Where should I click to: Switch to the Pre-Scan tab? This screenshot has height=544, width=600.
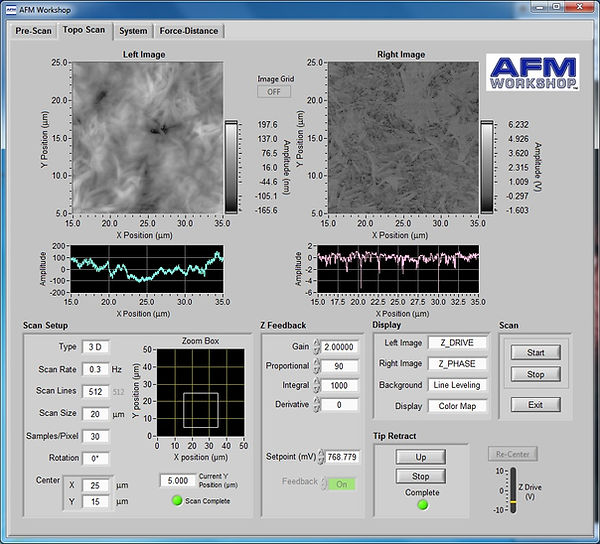(33, 30)
